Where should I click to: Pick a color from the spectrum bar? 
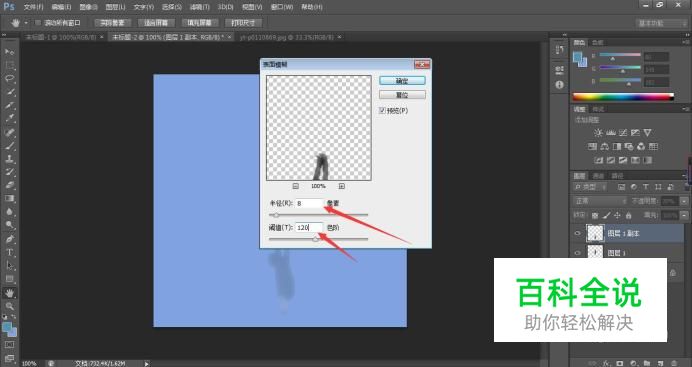point(623,97)
